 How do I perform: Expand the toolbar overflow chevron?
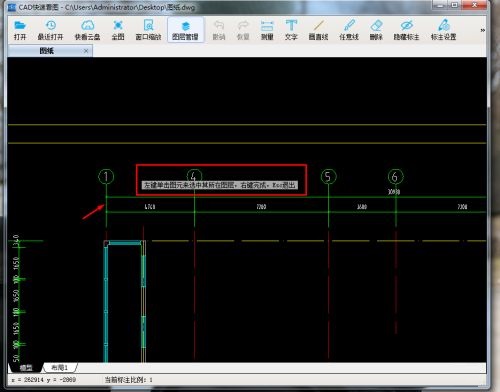tap(482, 30)
